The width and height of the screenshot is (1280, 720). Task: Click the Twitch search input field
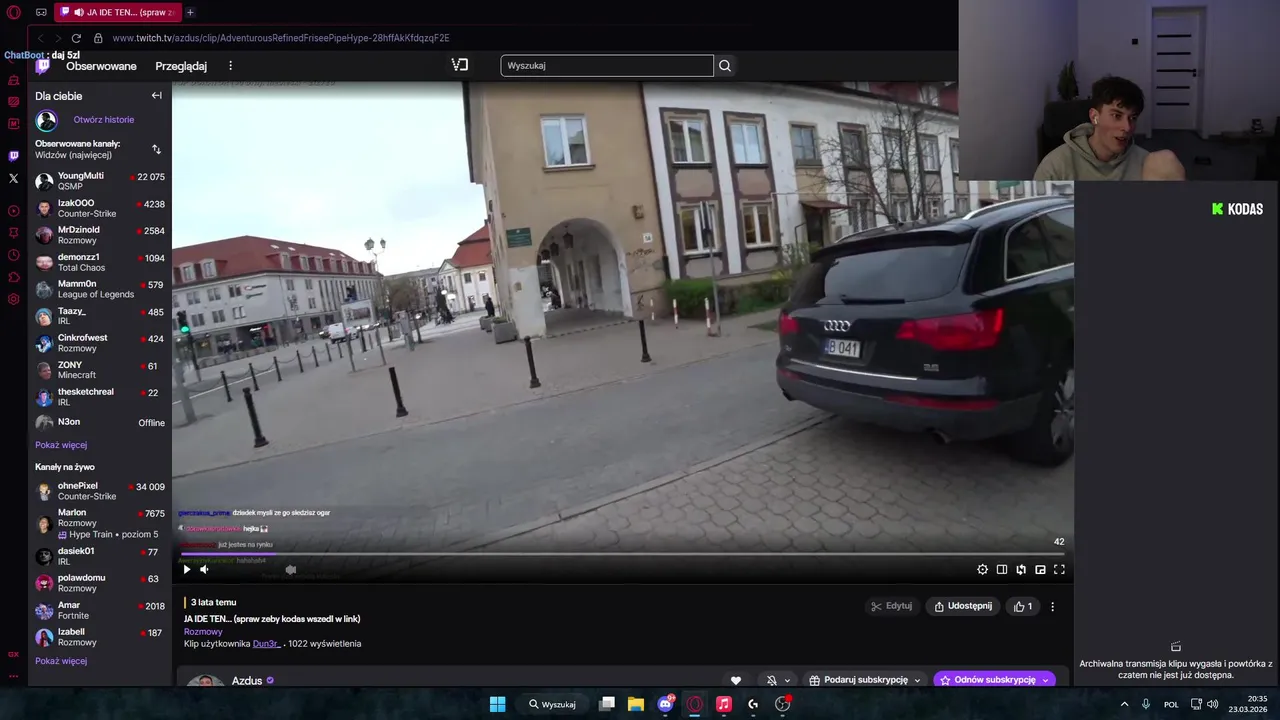coord(607,66)
